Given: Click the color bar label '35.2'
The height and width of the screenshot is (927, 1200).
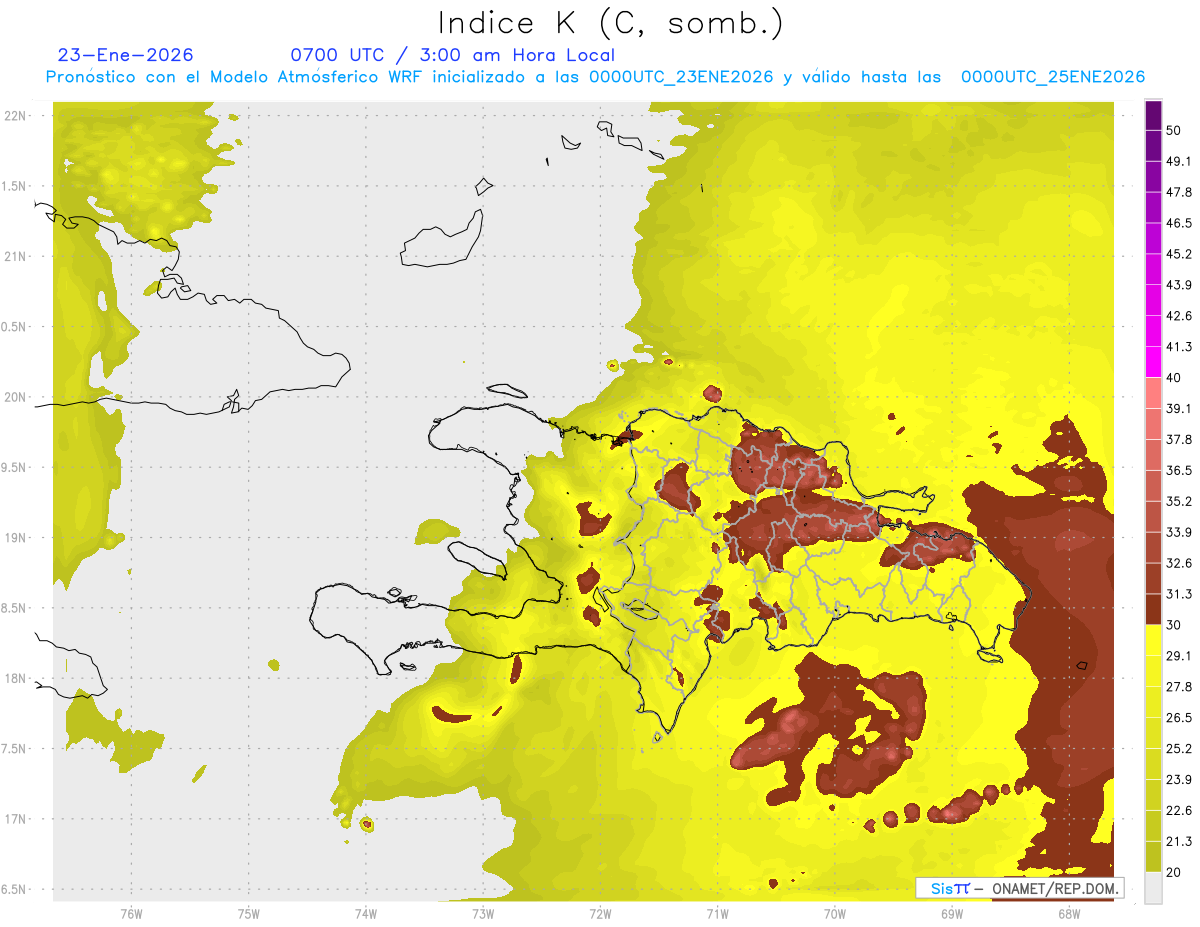Looking at the screenshot, I should (1179, 502).
